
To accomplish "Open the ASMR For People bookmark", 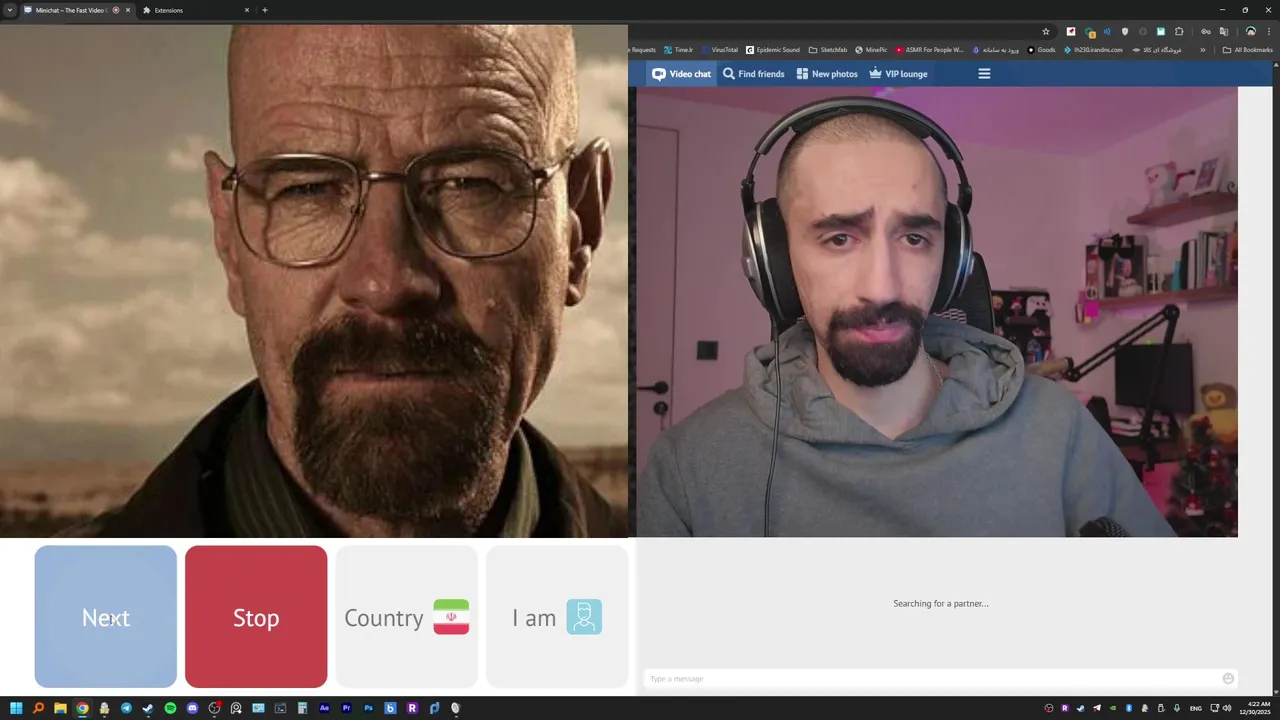I will [x=929, y=50].
